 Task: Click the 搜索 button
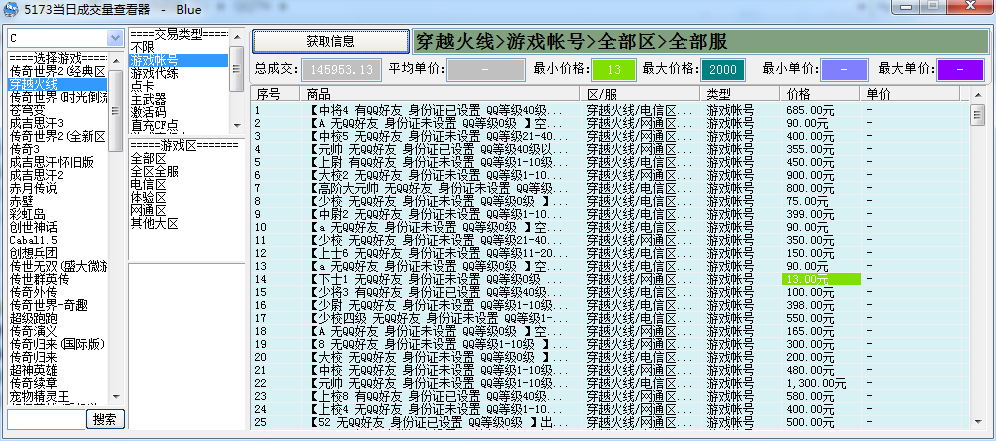[x=105, y=419]
